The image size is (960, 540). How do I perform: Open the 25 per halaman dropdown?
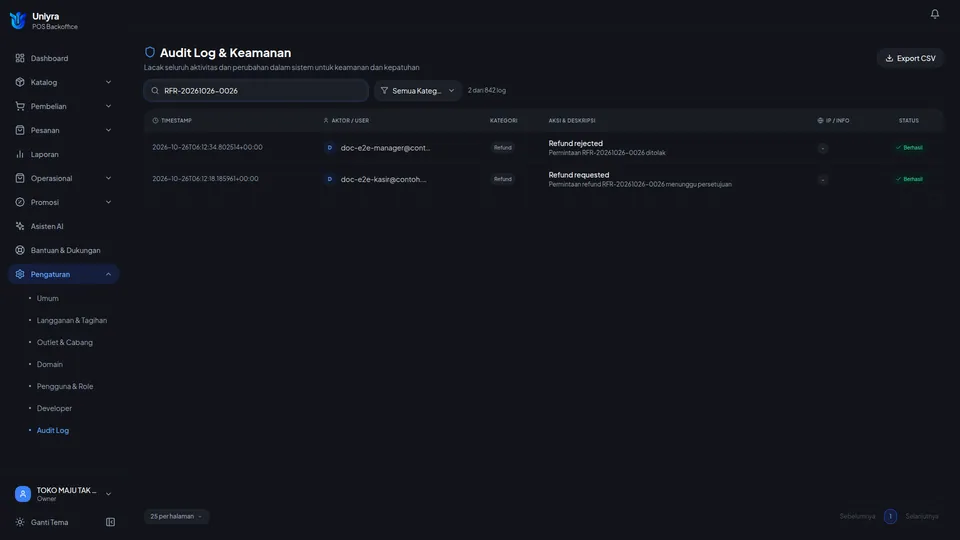point(176,516)
